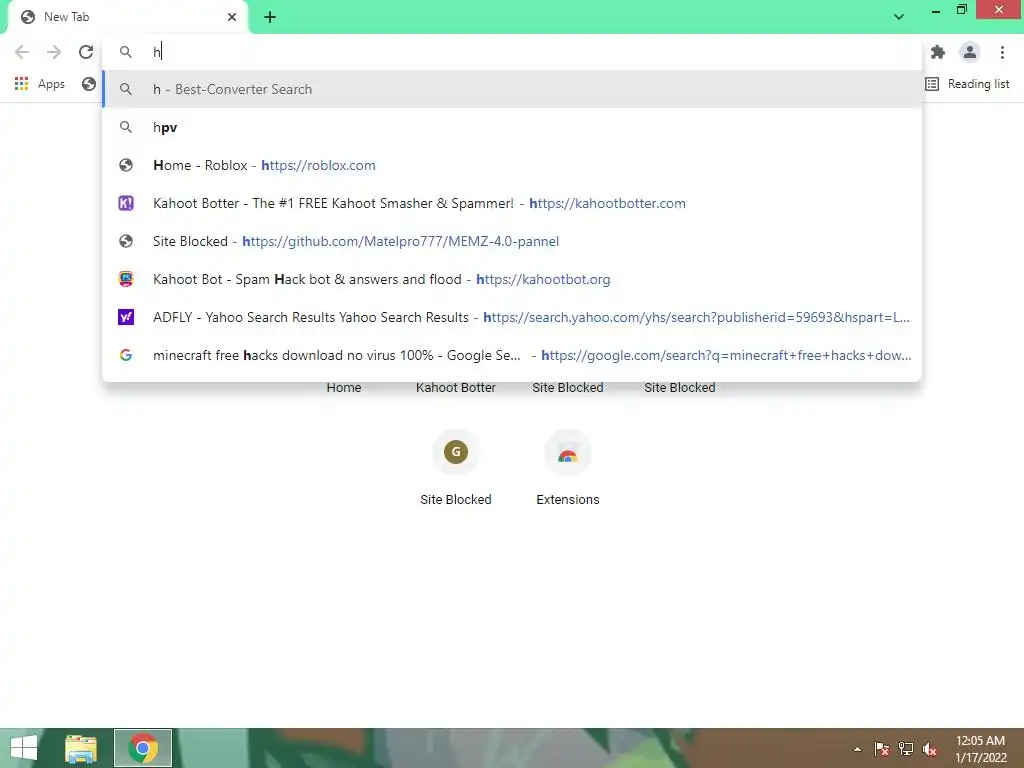Open the G Site Blocked shortcut tile
Image resolution: width=1024 pixels, height=768 pixels.
coord(456,468)
